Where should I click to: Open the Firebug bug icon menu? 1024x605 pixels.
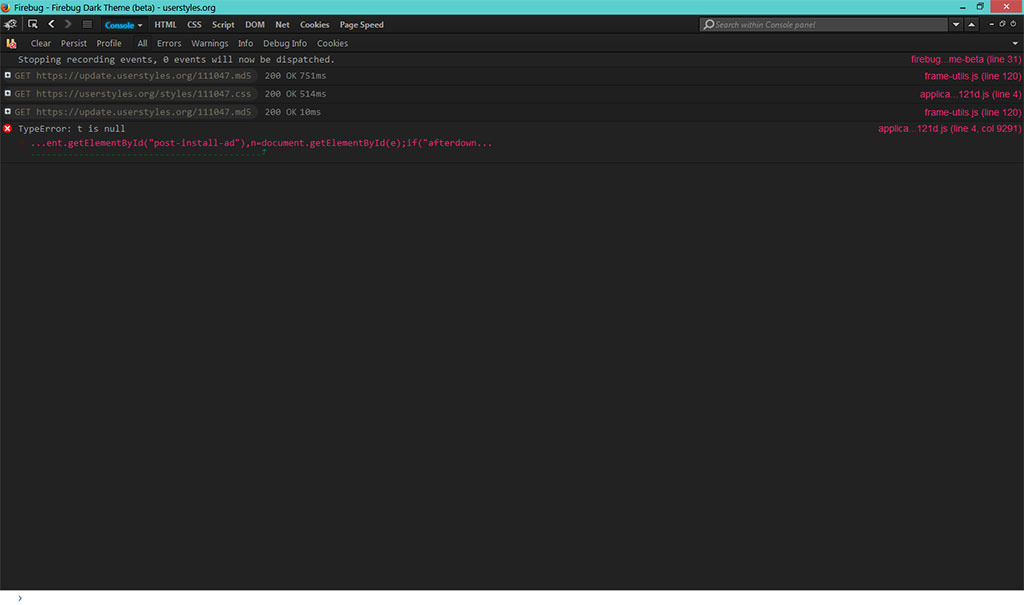10,25
